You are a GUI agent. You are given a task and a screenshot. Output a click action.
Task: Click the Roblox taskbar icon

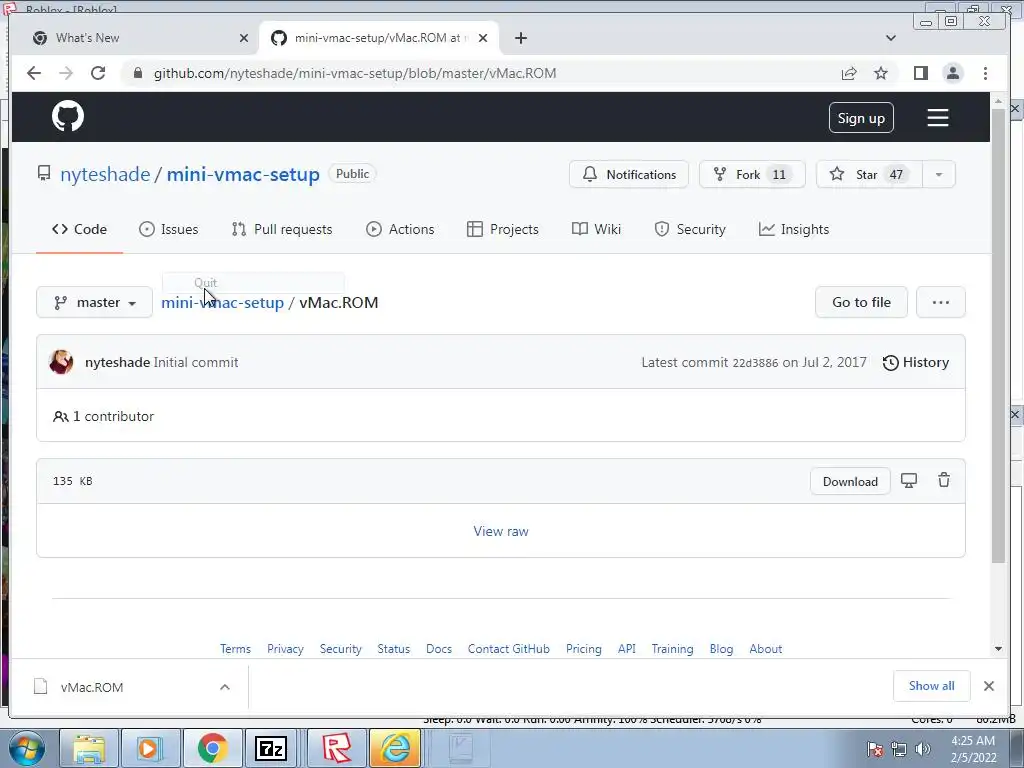pyautogui.click(x=336, y=748)
